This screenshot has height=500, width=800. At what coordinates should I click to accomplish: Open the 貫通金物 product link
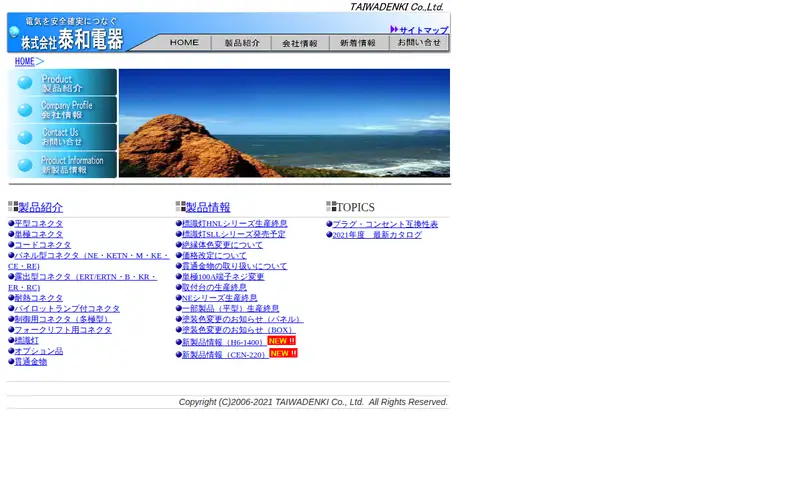(x=30, y=362)
